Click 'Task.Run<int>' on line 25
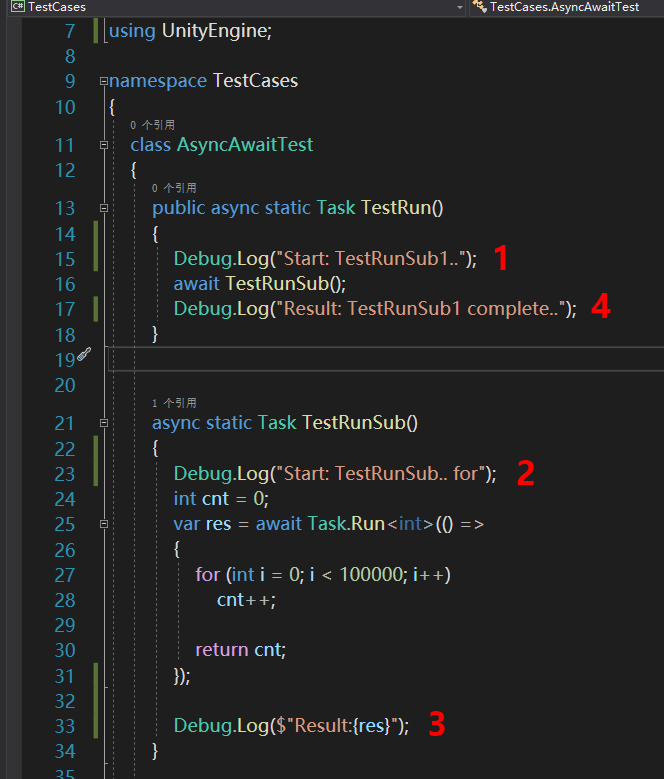Viewport: 664px width, 779px height. click(371, 524)
